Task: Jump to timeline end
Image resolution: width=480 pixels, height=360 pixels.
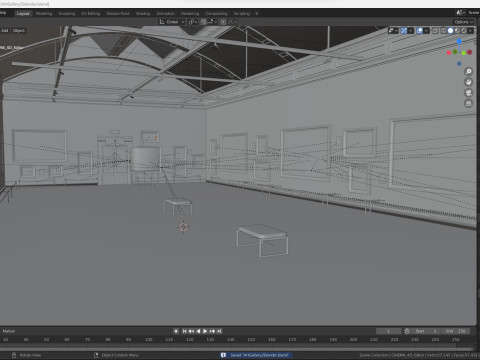Action: coord(219,331)
